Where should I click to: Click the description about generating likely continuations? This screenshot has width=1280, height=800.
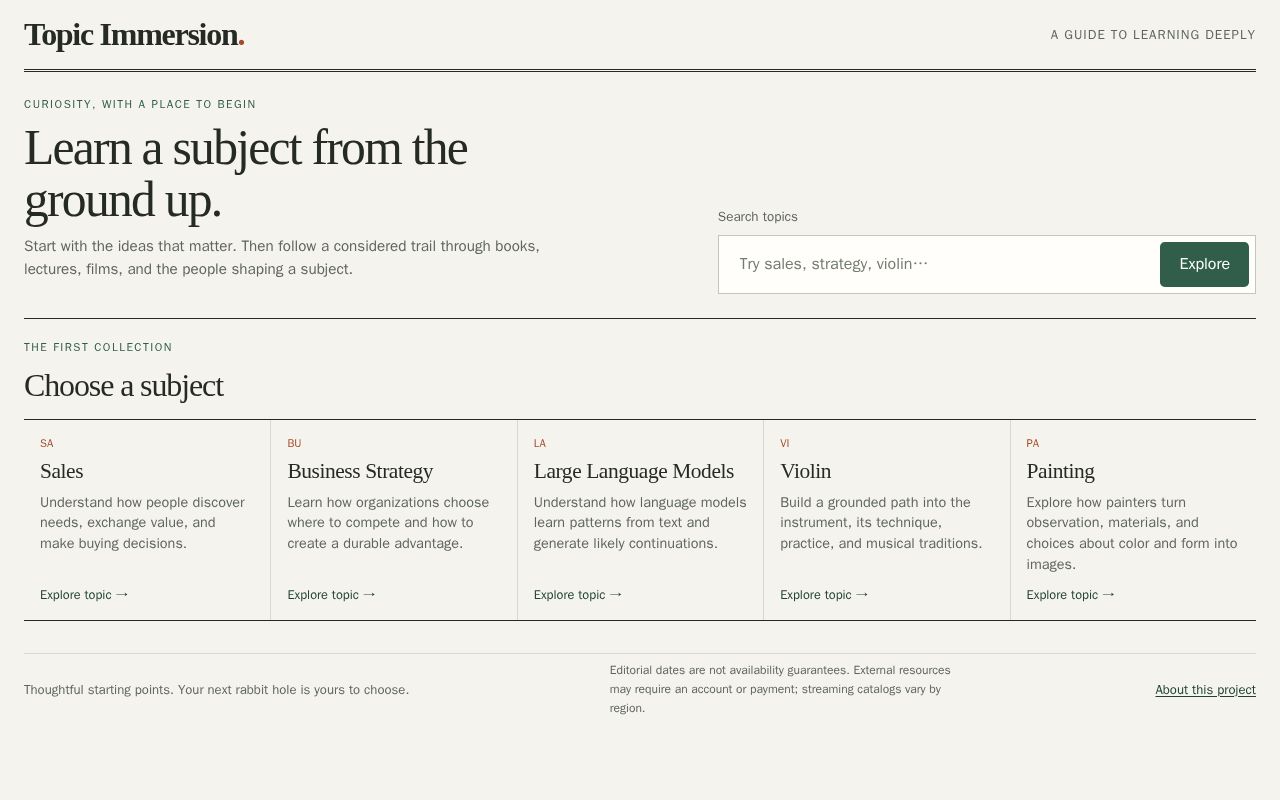pyautogui.click(x=640, y=523)
